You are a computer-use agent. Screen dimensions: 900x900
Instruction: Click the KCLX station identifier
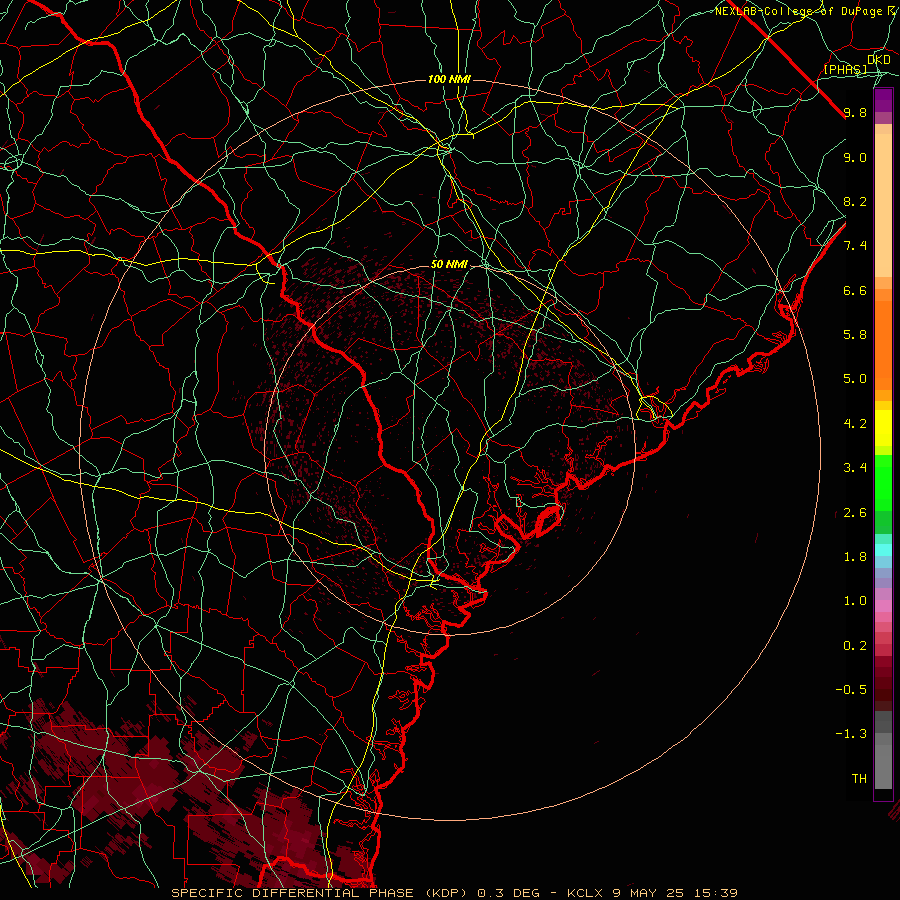(x=585, y=893)
